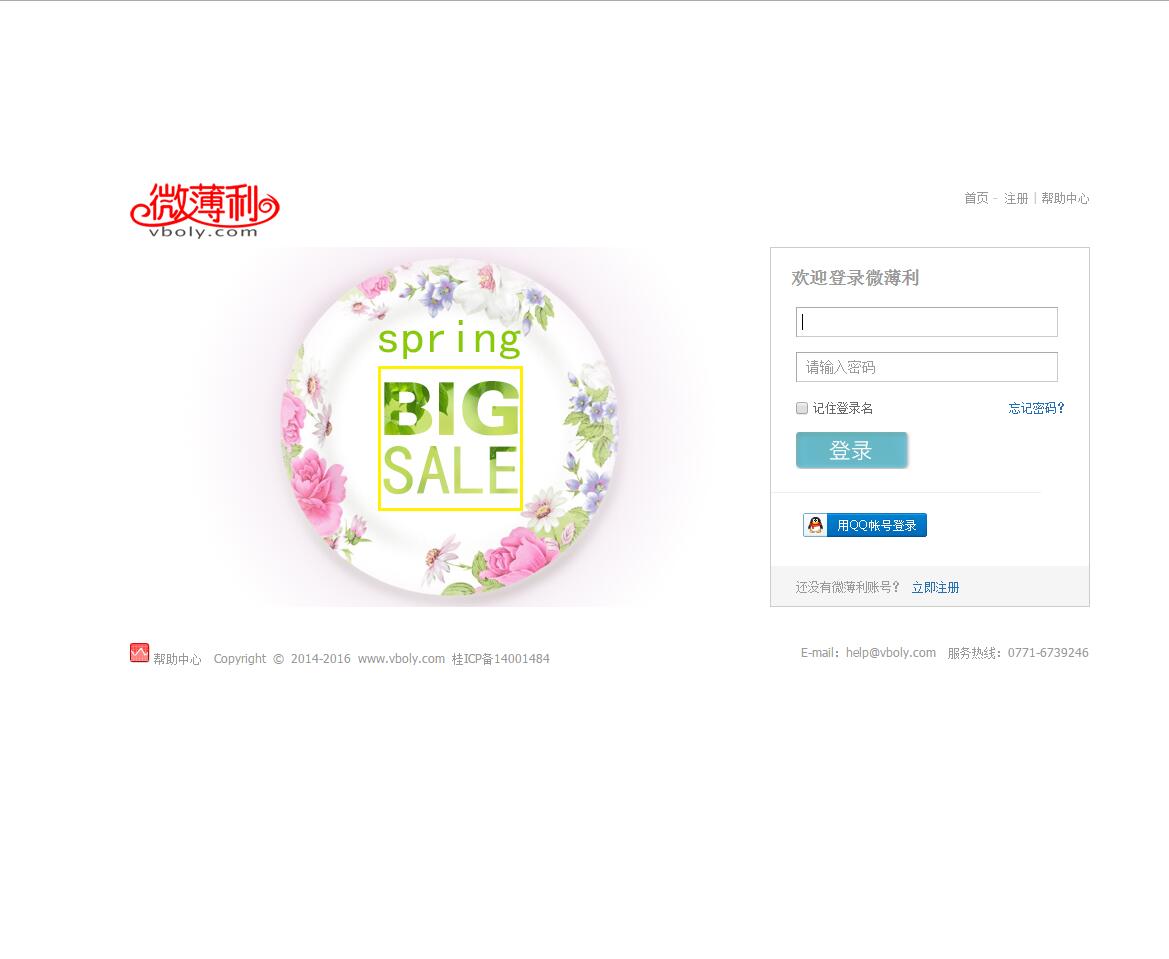Click the 桂ICP备14001484 footer text
This screenshot has width=1169, height=959.
[500, 658]
